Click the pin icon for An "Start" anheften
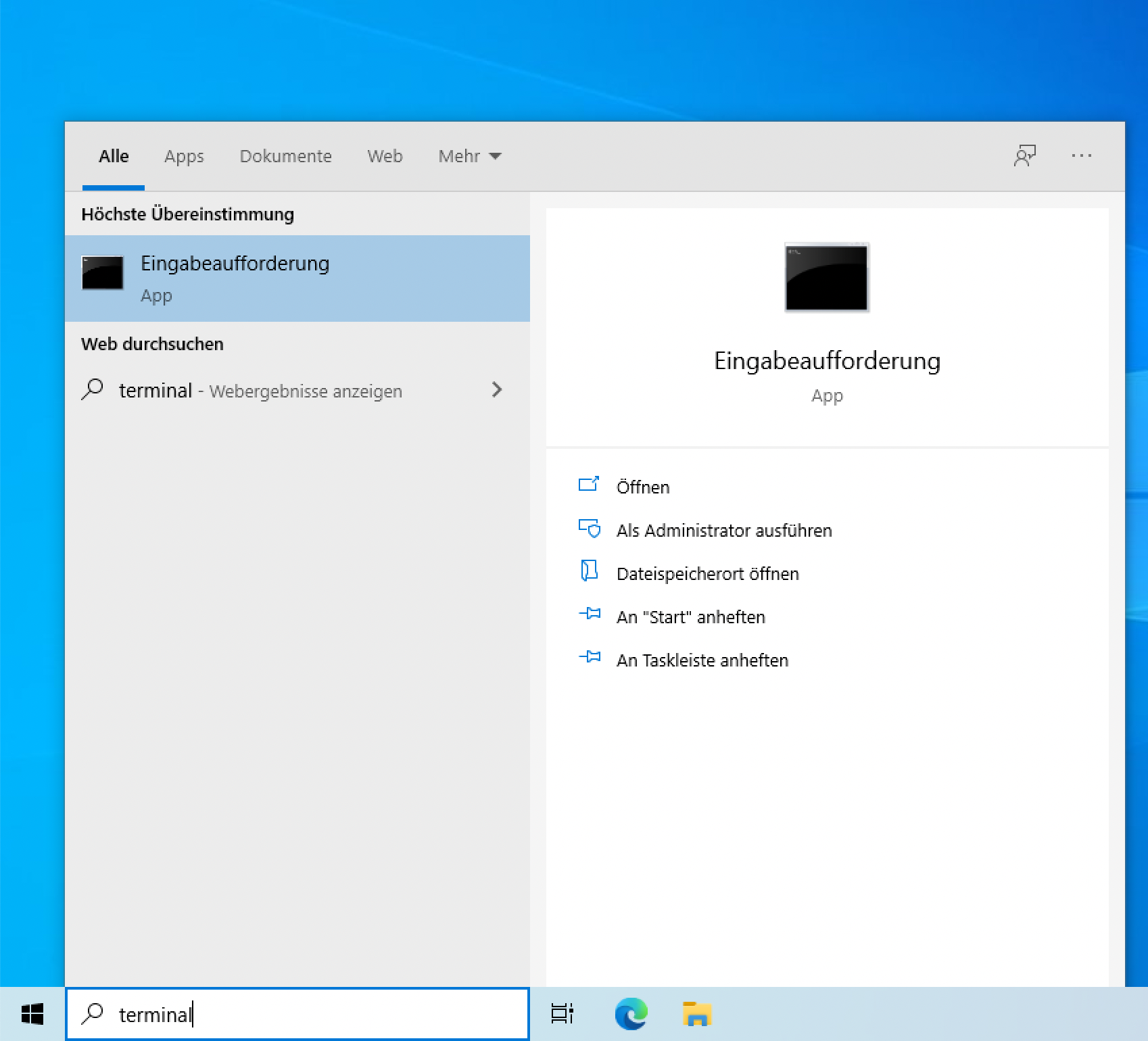This screenshot has width=1148, height=1041. 590,614
